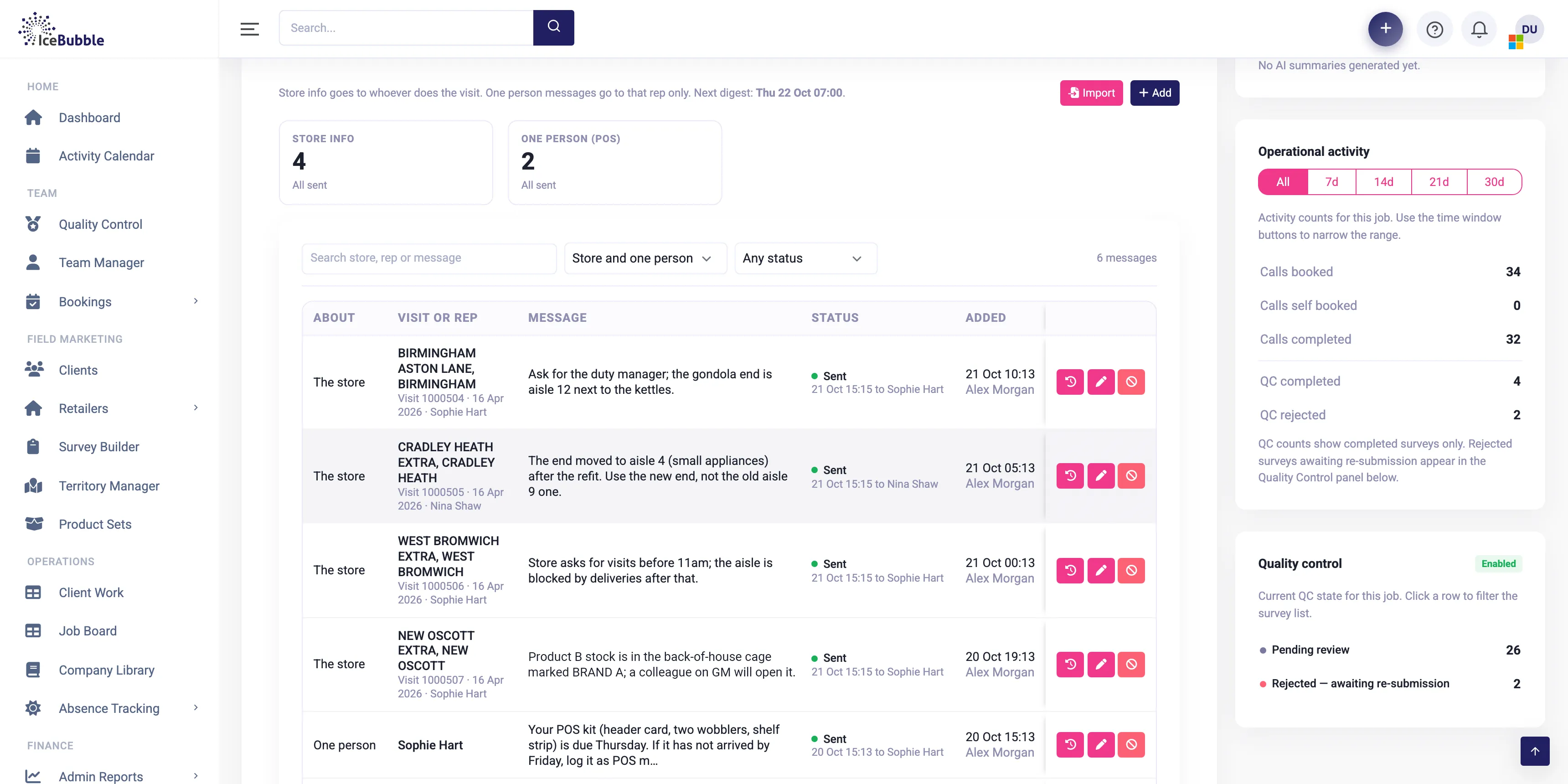Select the 14d time window
Screen dimensions: 1568x784
click(1383, 182)
